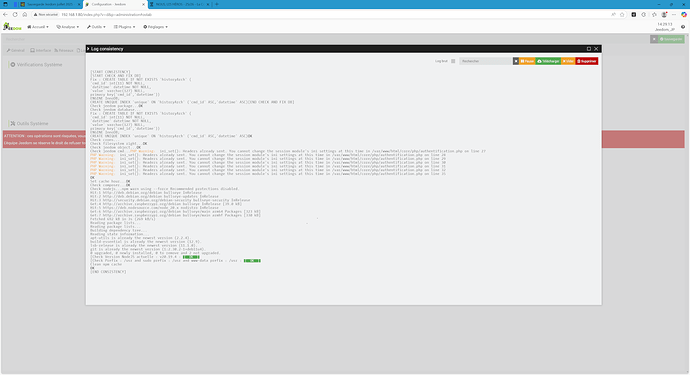Download the log via Télécharger button
The height and width of the screenshot is (375, 690).
click(x=548, y=61)
